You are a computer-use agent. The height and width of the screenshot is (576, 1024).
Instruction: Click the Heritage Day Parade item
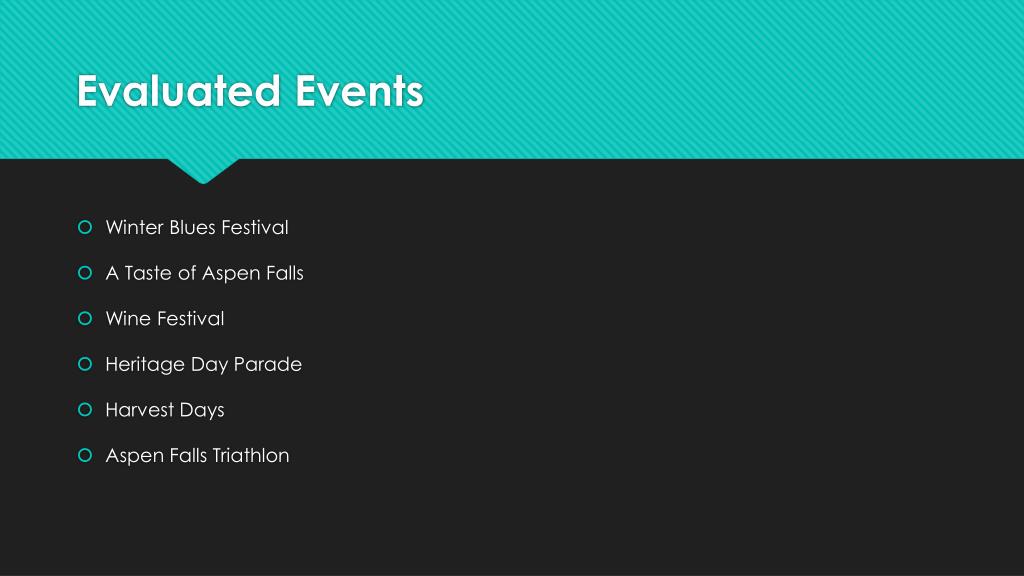coord(203,364)
